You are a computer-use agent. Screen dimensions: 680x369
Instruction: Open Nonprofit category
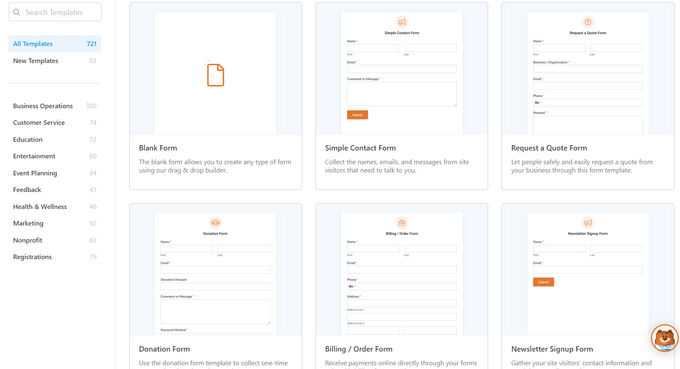[x=55, y=240]
